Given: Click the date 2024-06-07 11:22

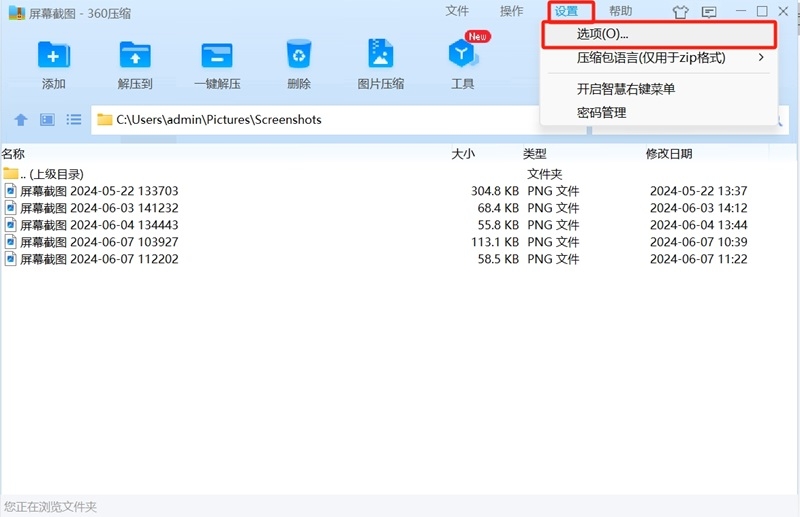Looking at the screenshot, I should (698, 259).
